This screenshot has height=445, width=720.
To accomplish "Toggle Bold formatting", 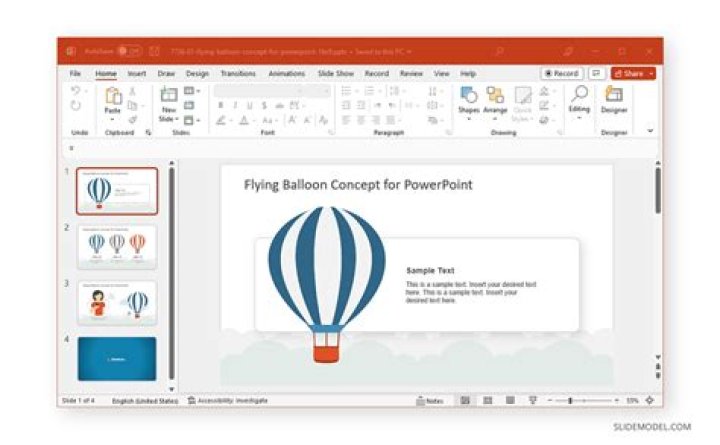I will coord(221,106).
